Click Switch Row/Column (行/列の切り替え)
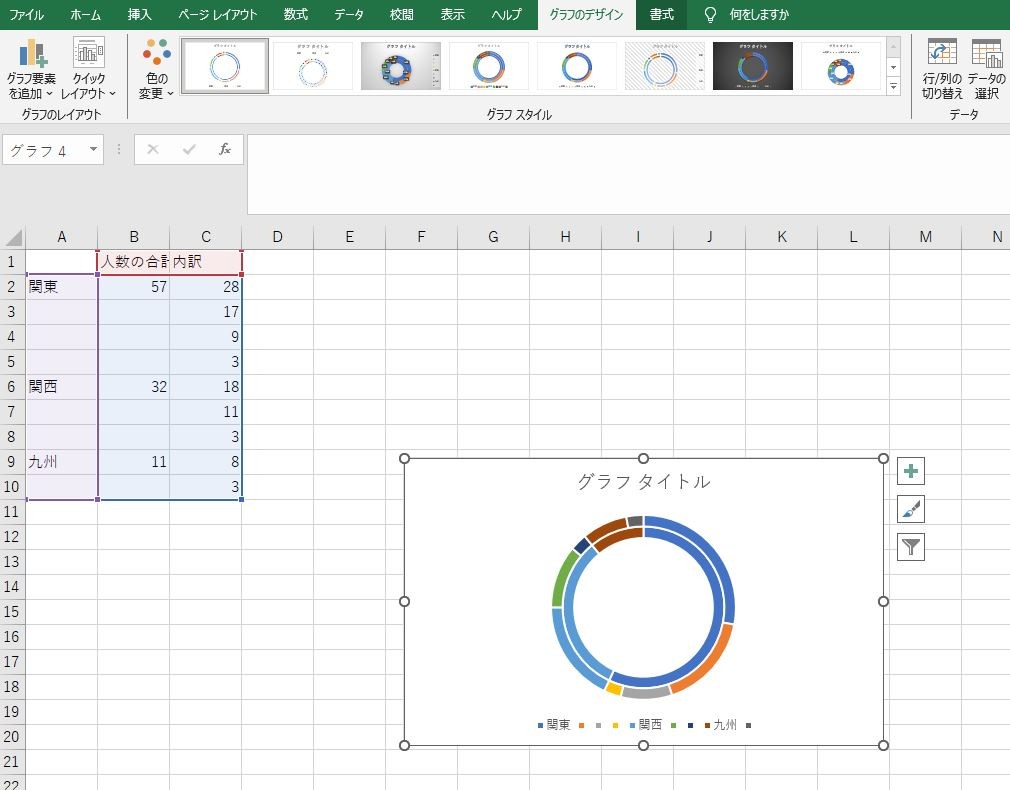 [x=942, y=68]
